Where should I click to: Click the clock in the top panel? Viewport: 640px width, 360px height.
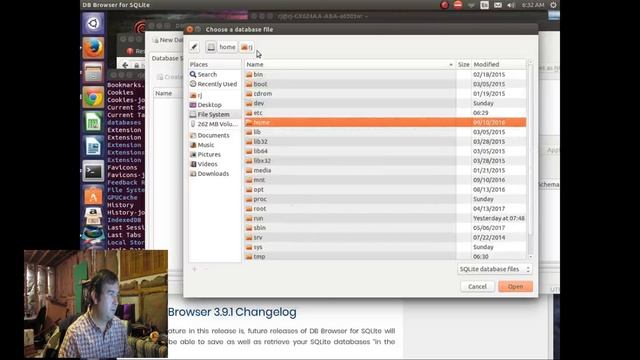coord(533,5)
